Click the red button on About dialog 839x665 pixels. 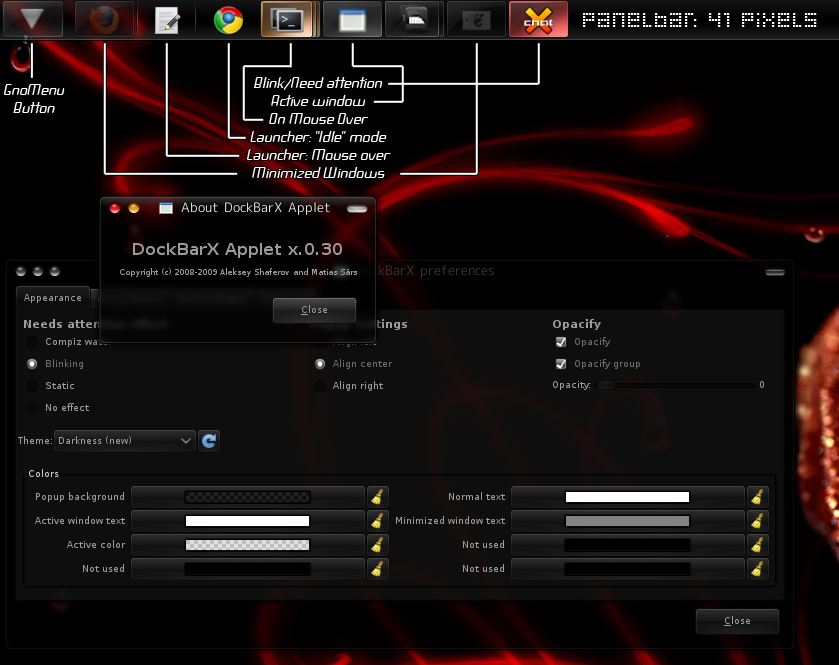point(115,208)
